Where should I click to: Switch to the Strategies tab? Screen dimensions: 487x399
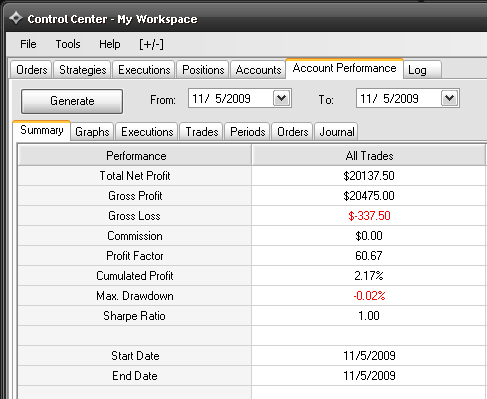click(82, 70)
